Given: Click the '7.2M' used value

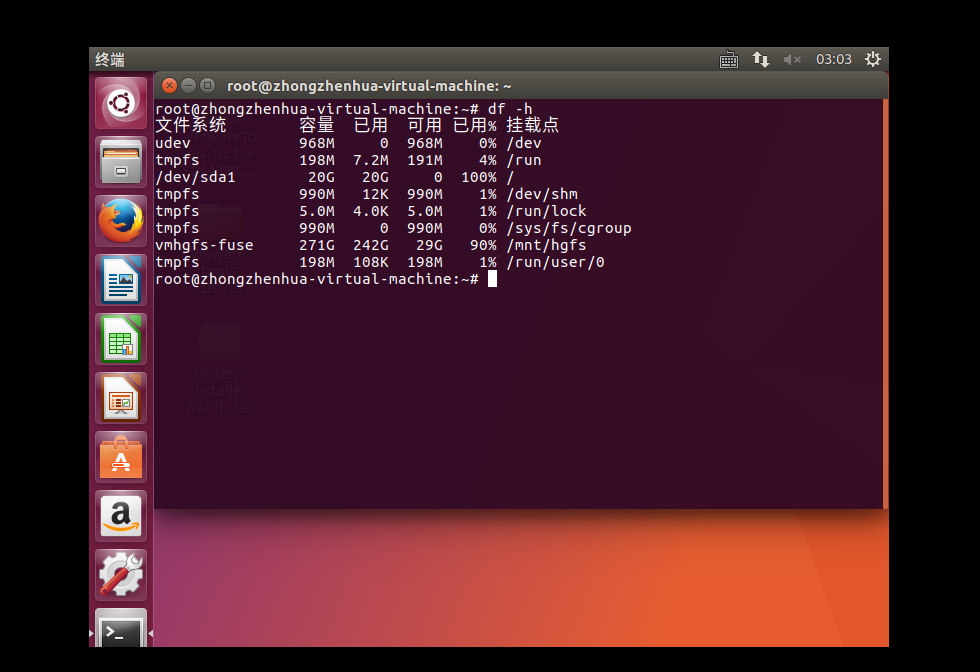Looking at the screenshot, I should click(371, 161).
